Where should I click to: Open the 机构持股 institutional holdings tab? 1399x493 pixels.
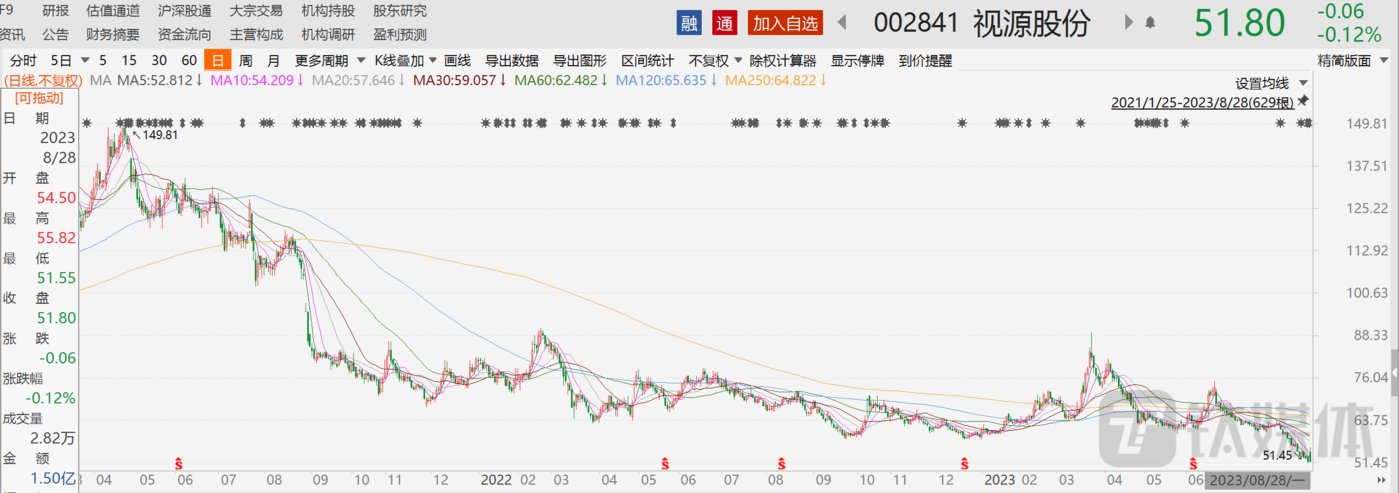click(328, 11)
